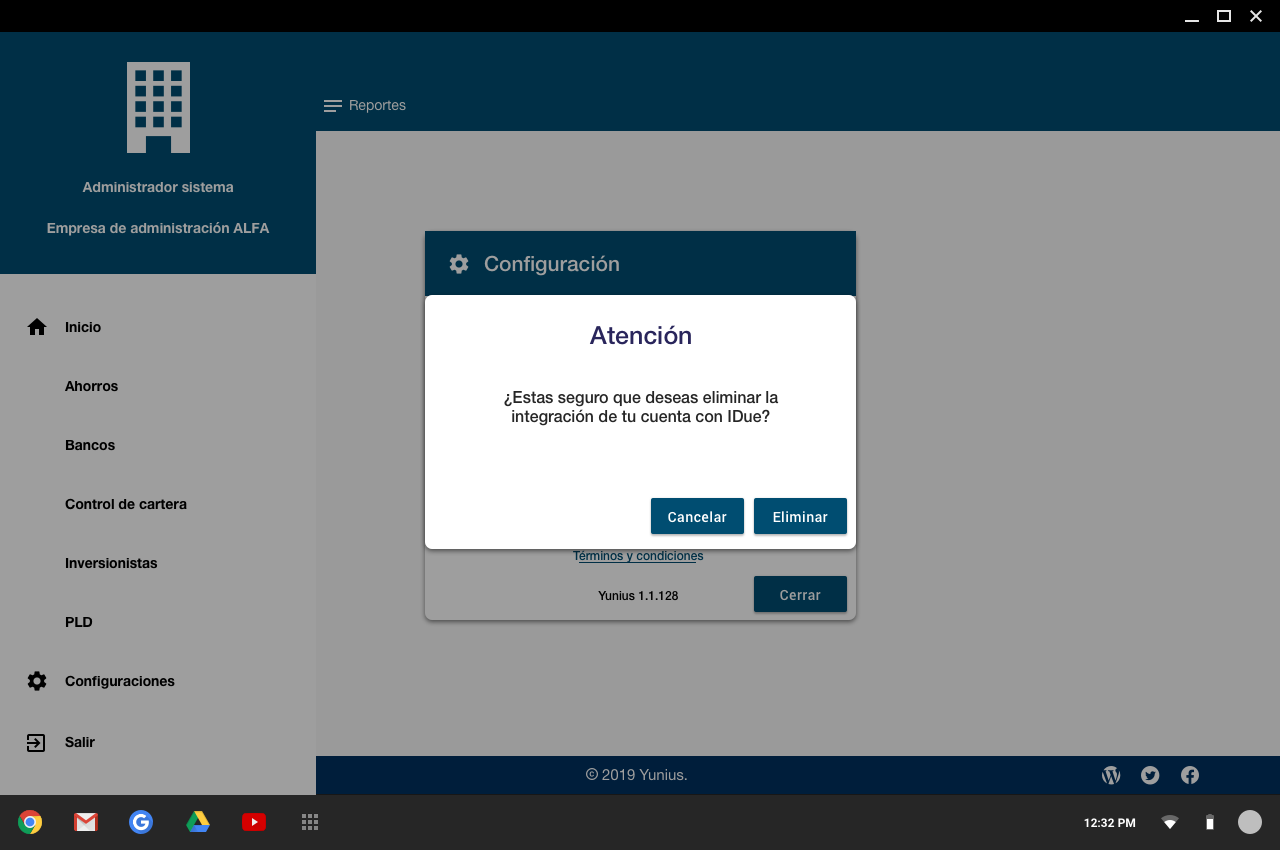Image resolution: width=1280 pixels, height=850 pixels.
Task: Open the app launcher grid on shelf
Action: 310,822
